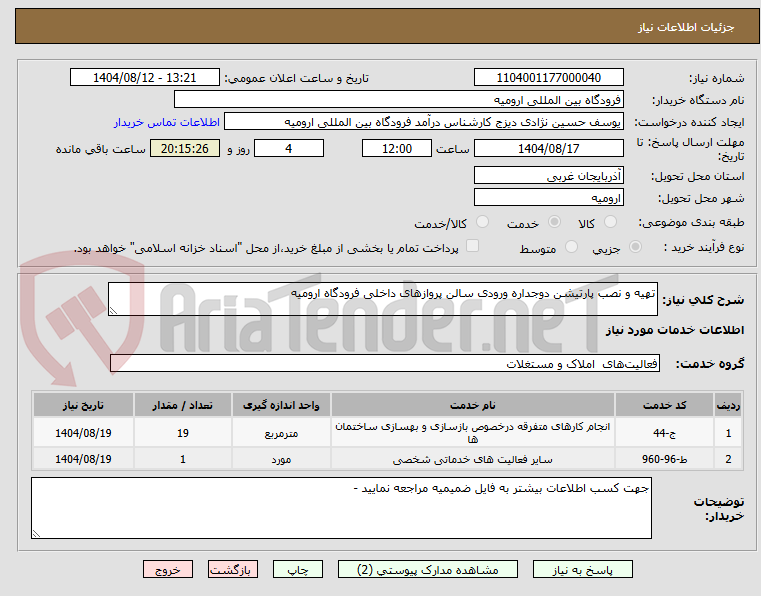Click the چاپ print button
The width and height of the screenshot is (761, 596).
click(x=298, y=569)
